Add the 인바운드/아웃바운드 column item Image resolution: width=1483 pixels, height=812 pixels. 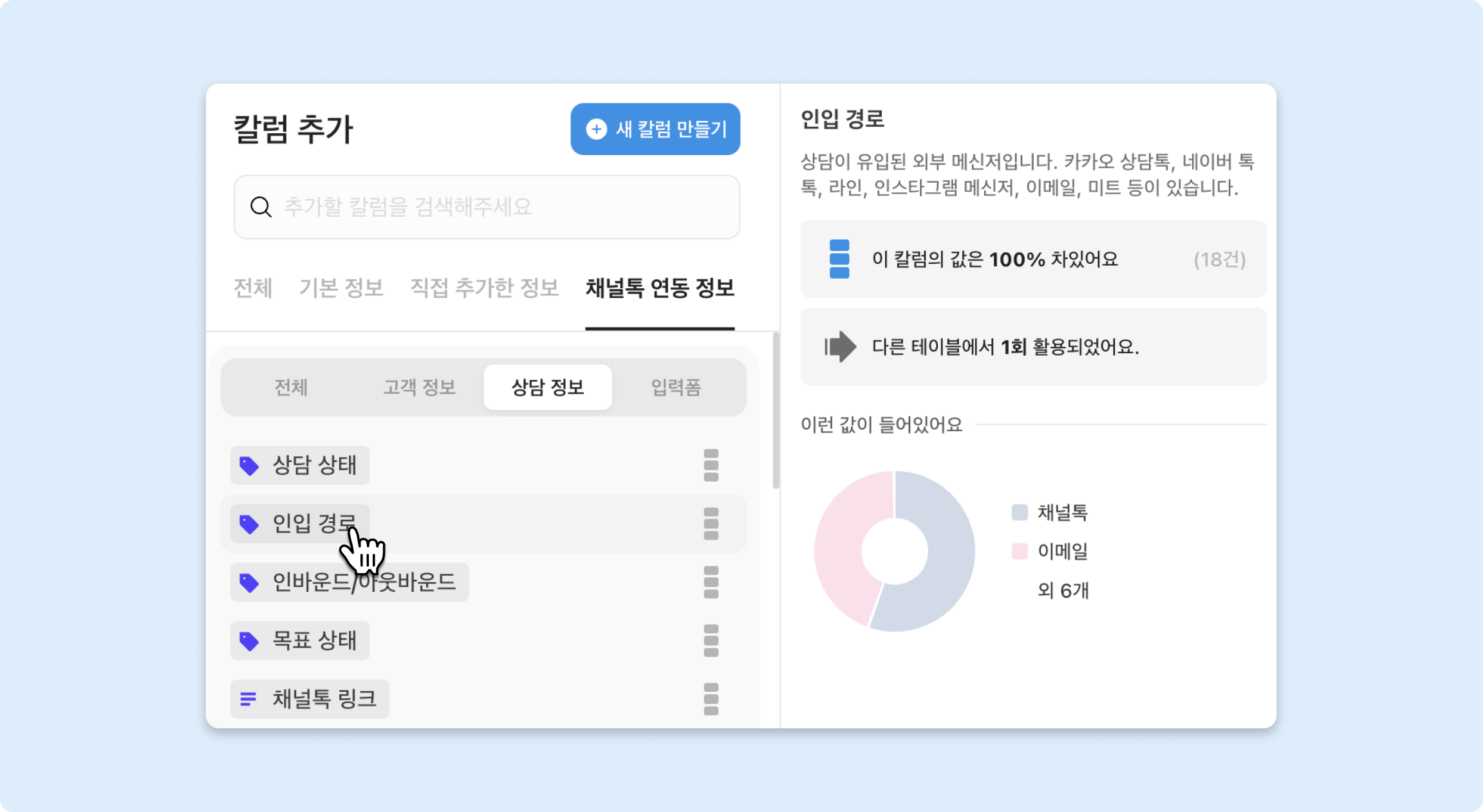[364, 582]
